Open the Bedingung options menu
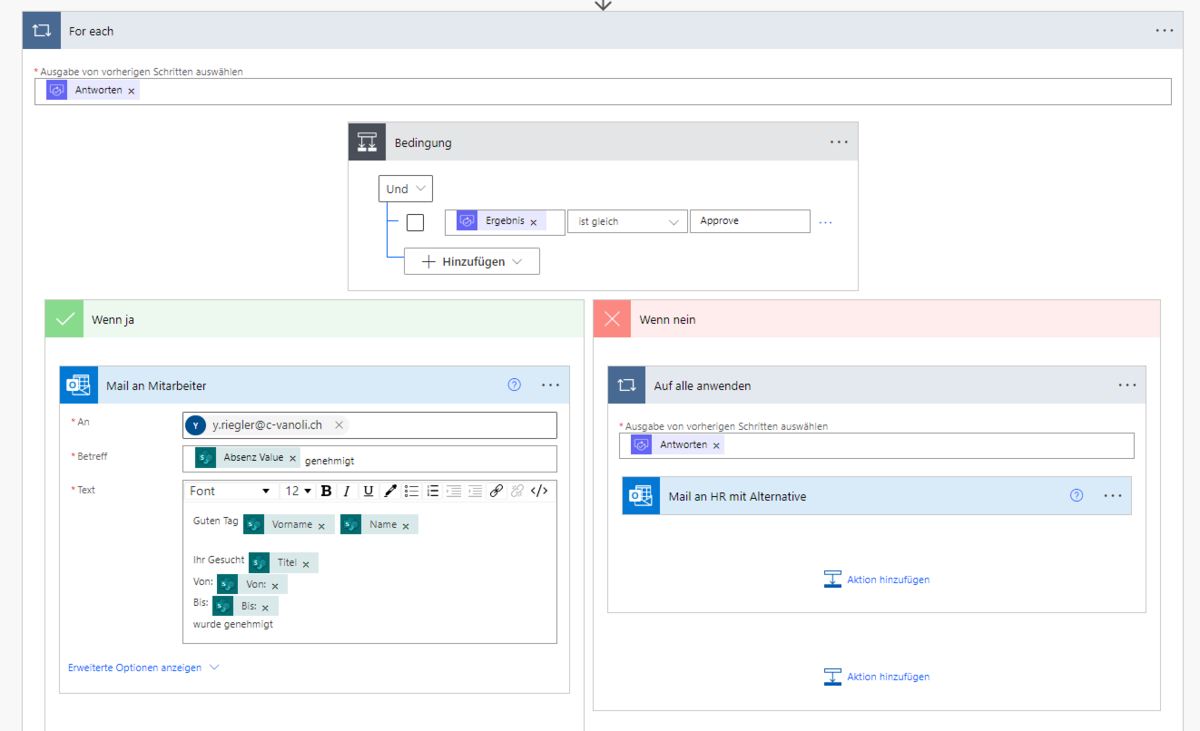This screenshot has width=1200, height=731. pyautogui.click(x=838, y=143)
